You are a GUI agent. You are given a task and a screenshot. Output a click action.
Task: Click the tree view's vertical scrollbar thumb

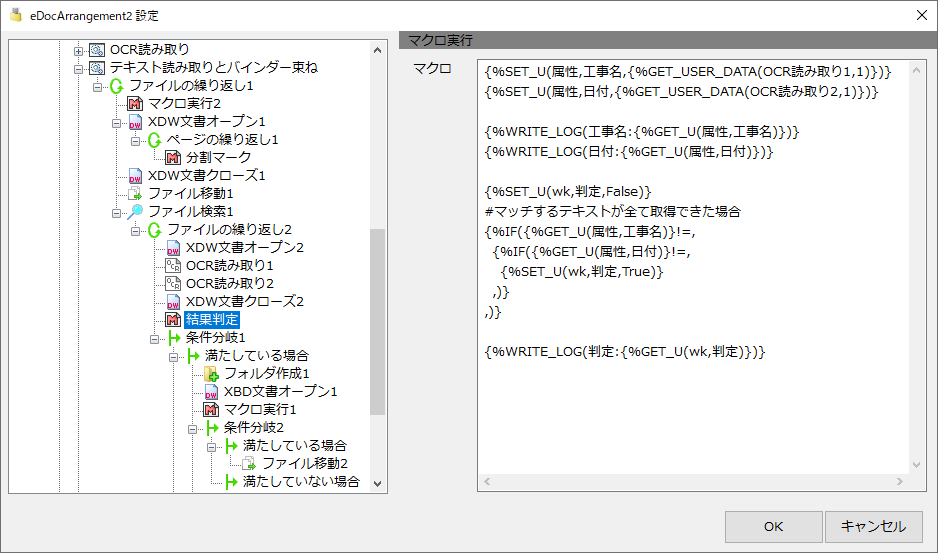(x=377, y=322)
